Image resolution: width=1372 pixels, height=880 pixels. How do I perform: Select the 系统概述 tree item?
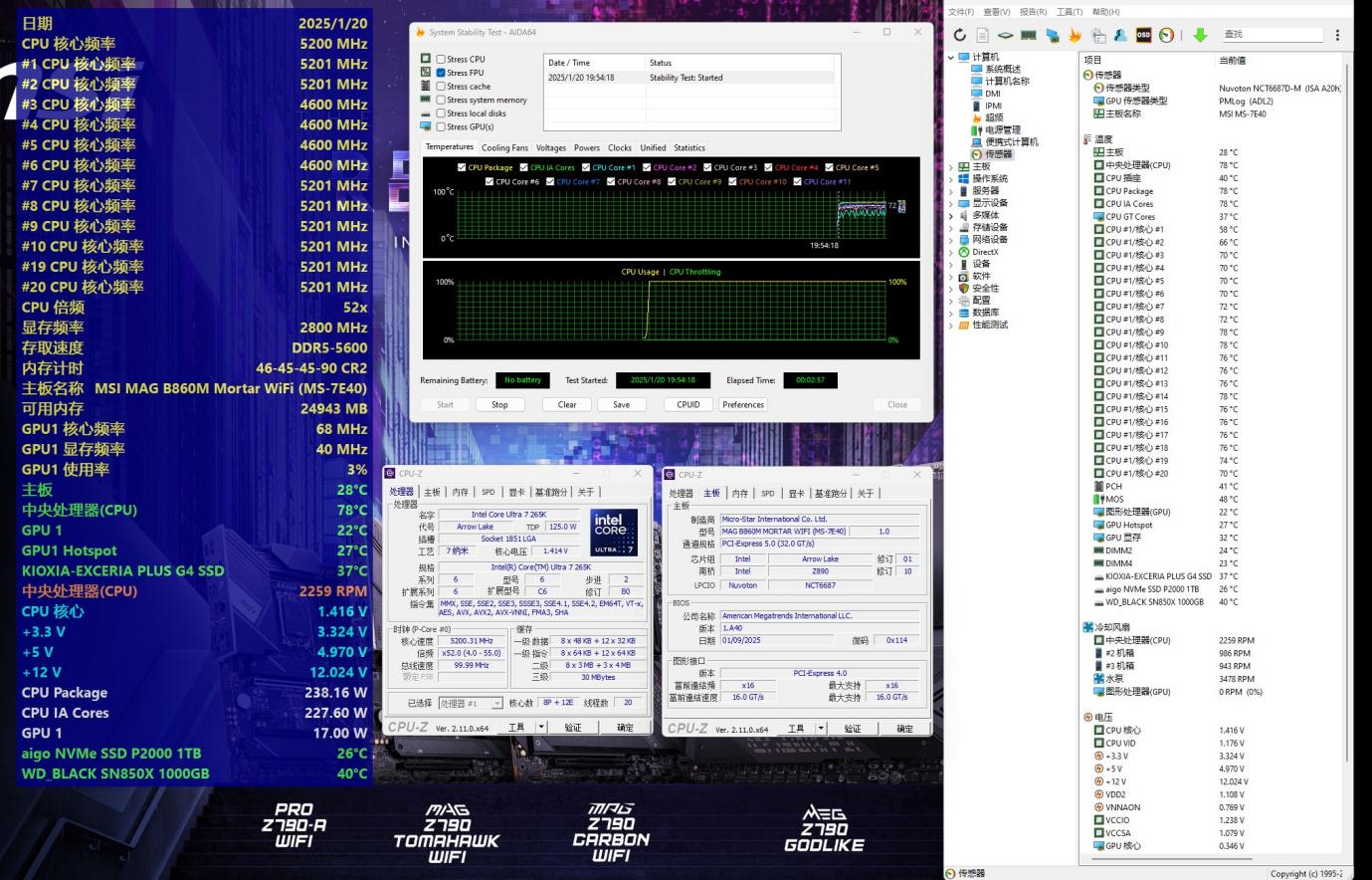(x=995, y=70)
